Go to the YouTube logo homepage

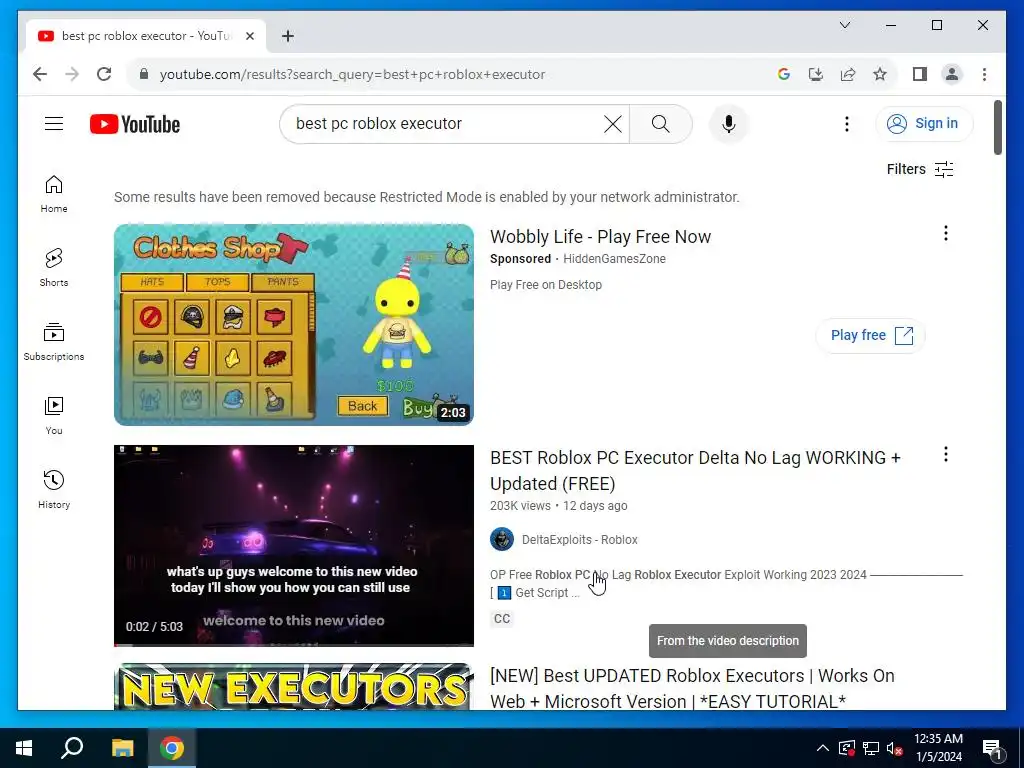(x=135, y=124)
